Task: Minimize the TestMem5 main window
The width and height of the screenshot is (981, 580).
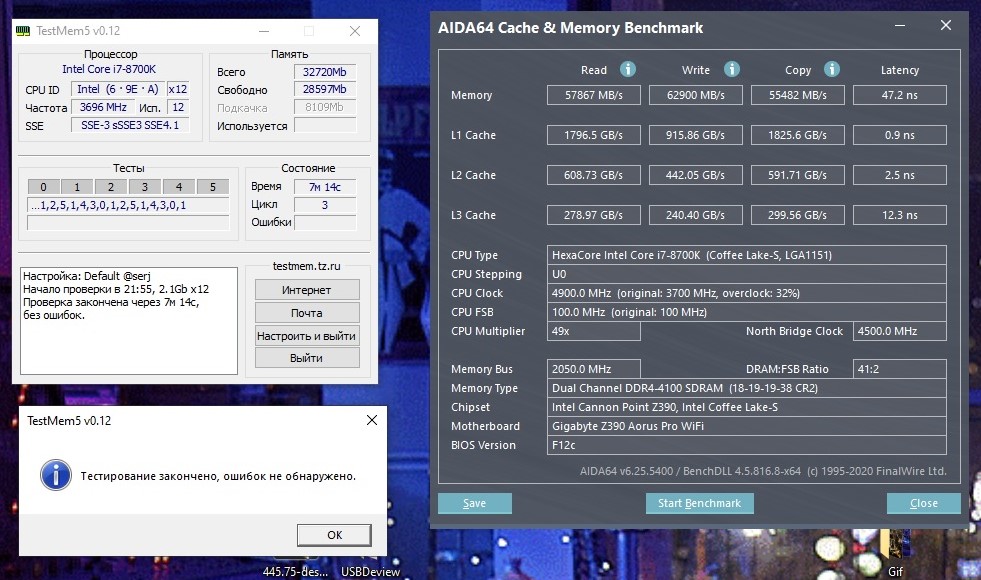Action: [x=264, y=31]
